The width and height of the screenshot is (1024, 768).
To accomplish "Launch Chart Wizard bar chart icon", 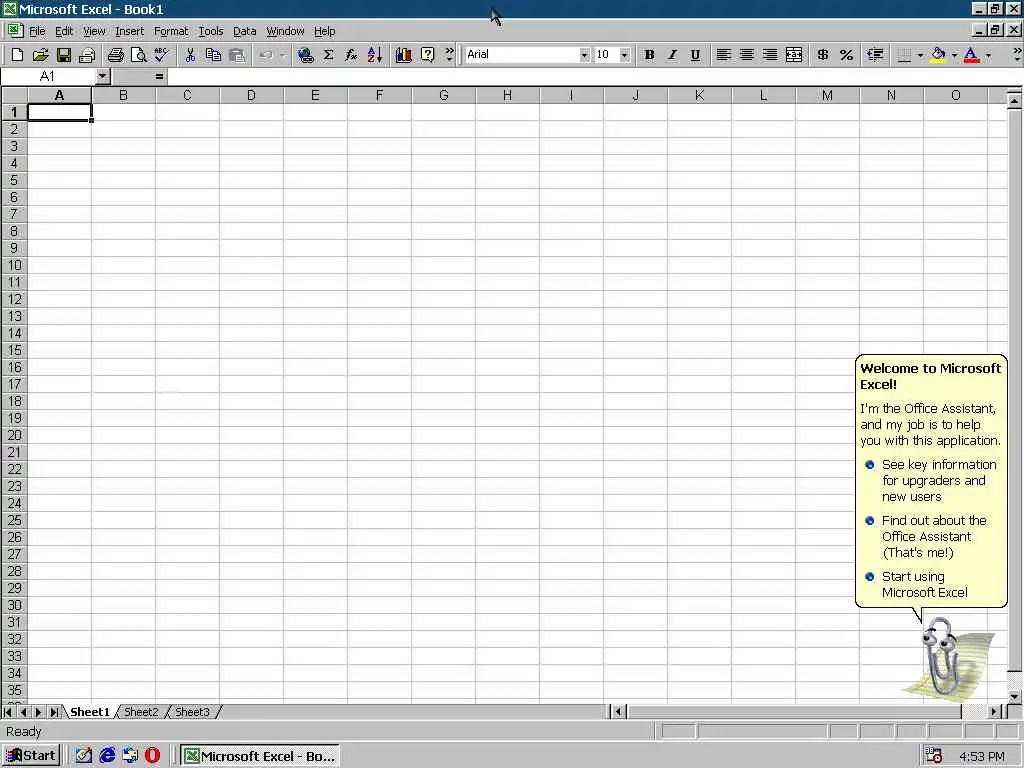I will tap(404, 56).
